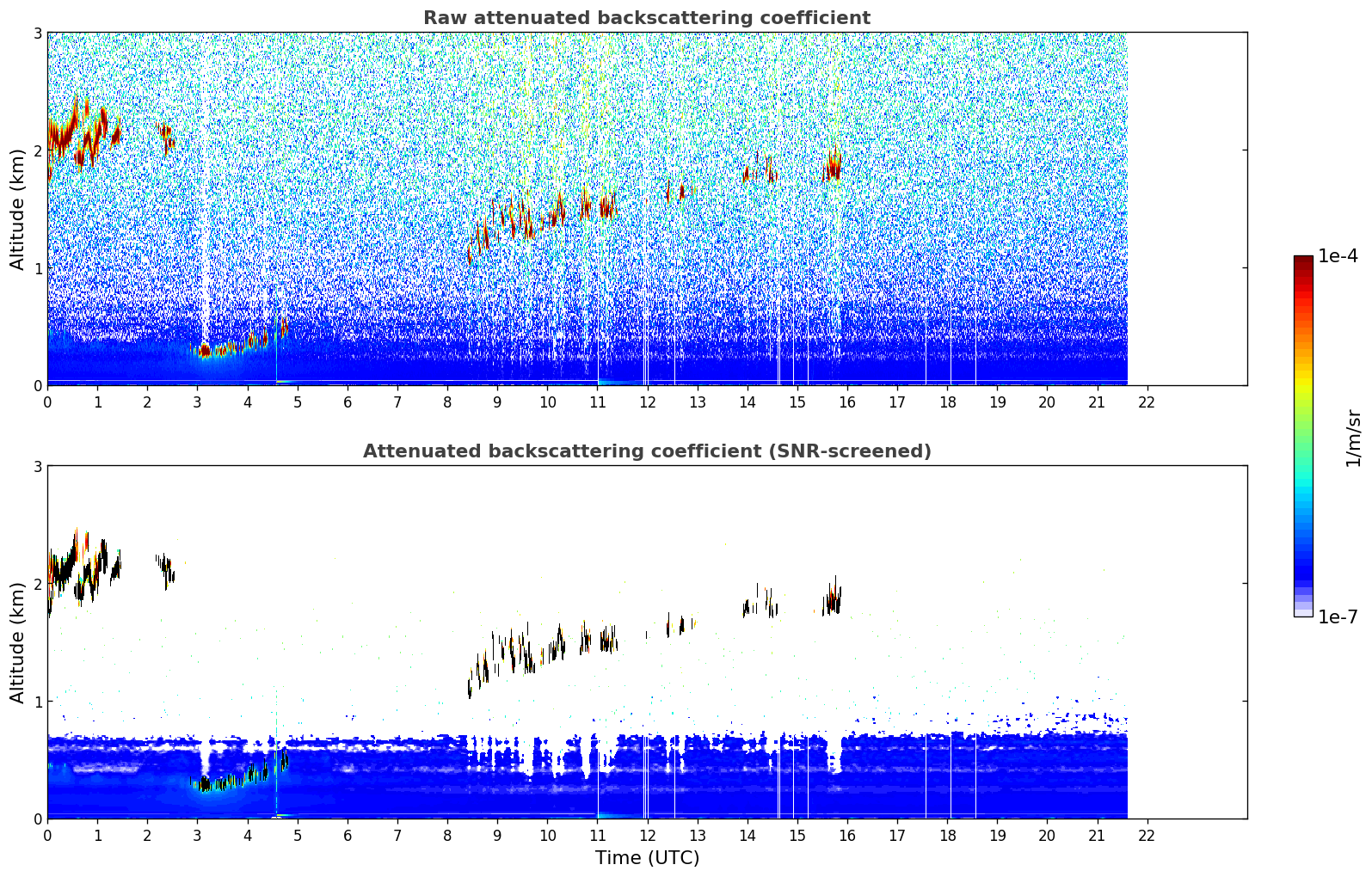Click hour "22" on the SNR-screened time axis

point(1147,835)
